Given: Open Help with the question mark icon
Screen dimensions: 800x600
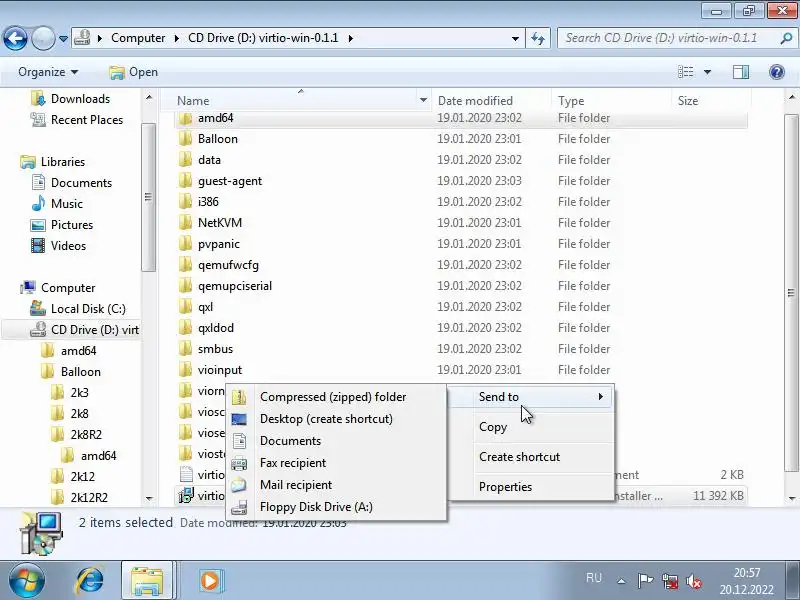Looking at the screenshot, I should [777, 72].
